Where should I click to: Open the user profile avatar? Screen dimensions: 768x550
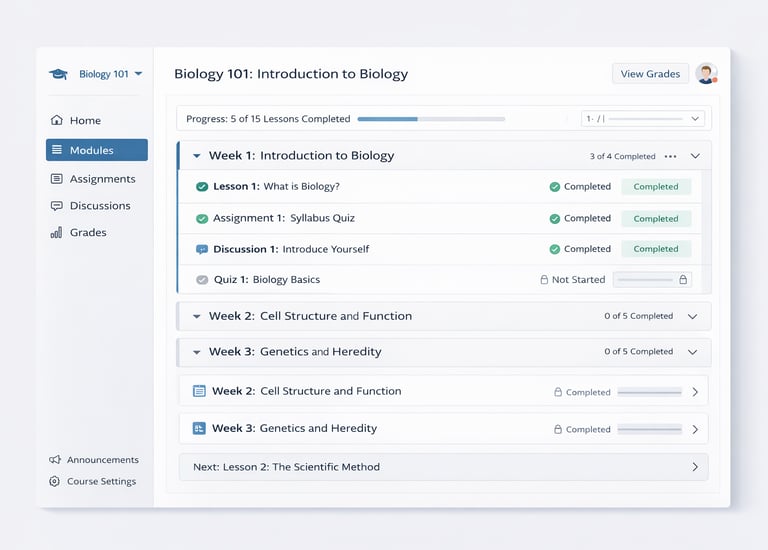[x=706, y=73]
